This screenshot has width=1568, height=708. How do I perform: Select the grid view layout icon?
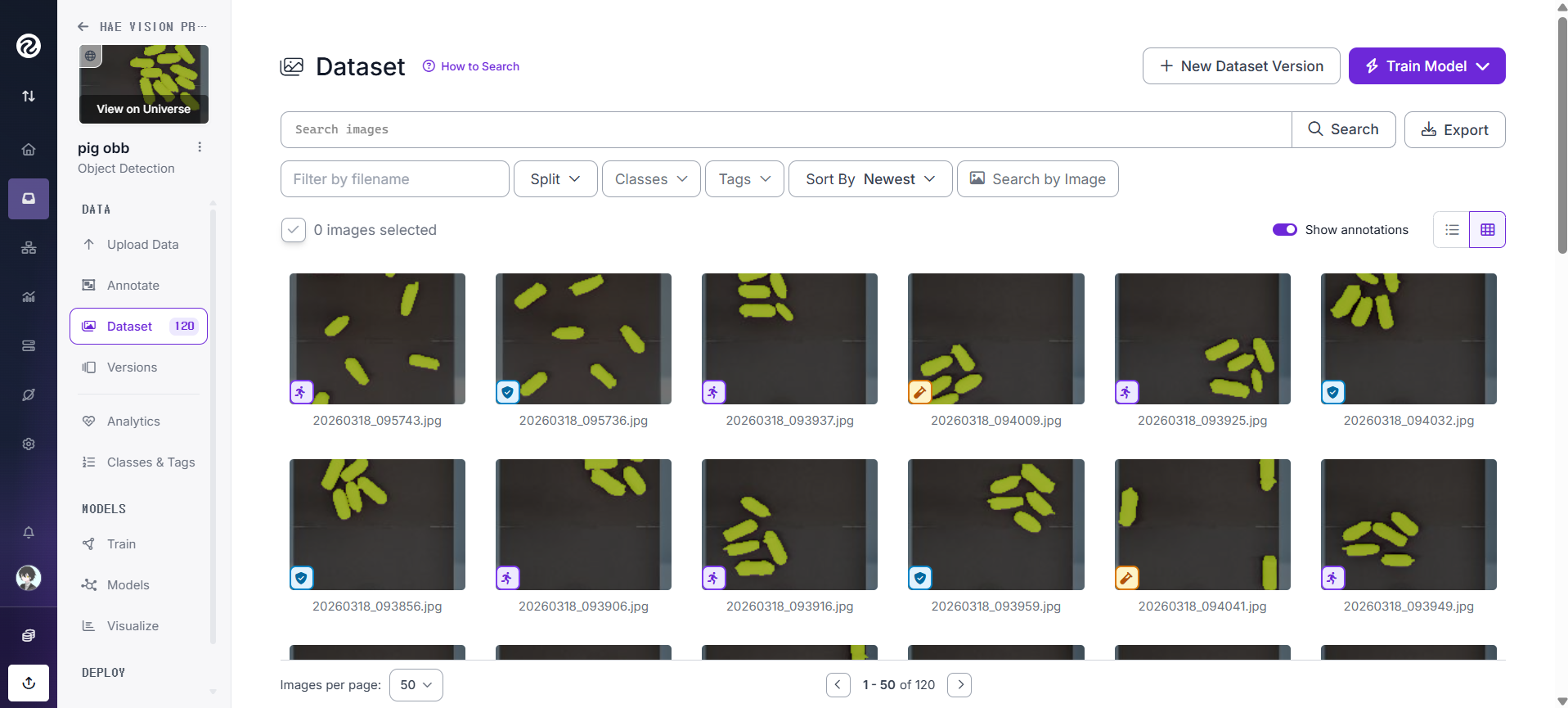click(x=1487, y=230)
